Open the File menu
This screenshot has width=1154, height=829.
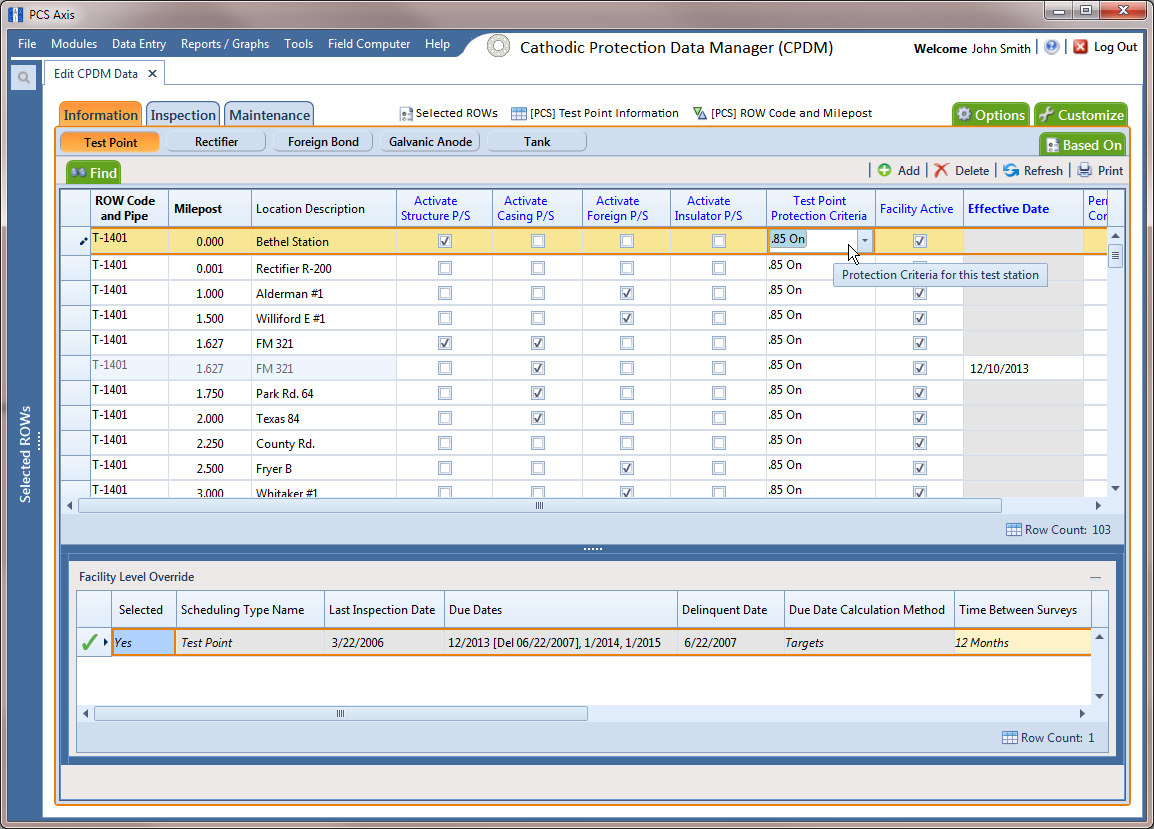tap(27, 44)
